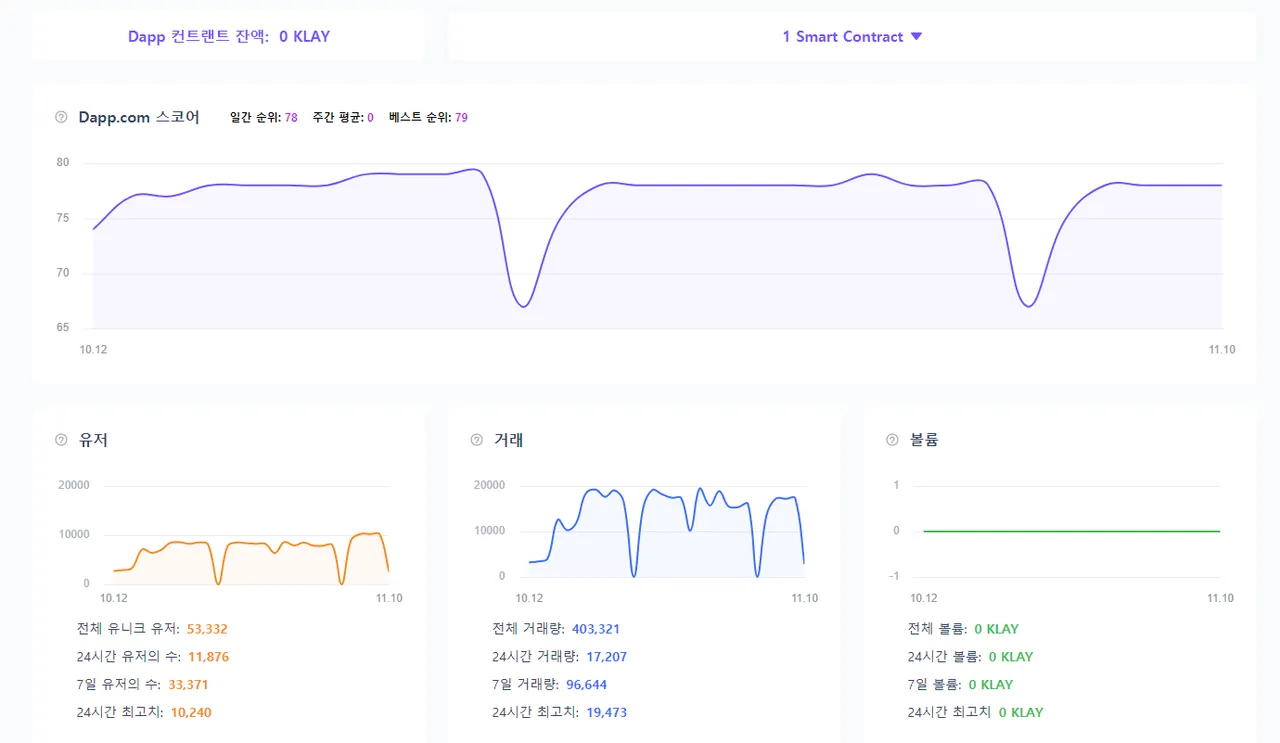Click the help icon next to 유저
1280x743 pixels.
pos(61,440)
